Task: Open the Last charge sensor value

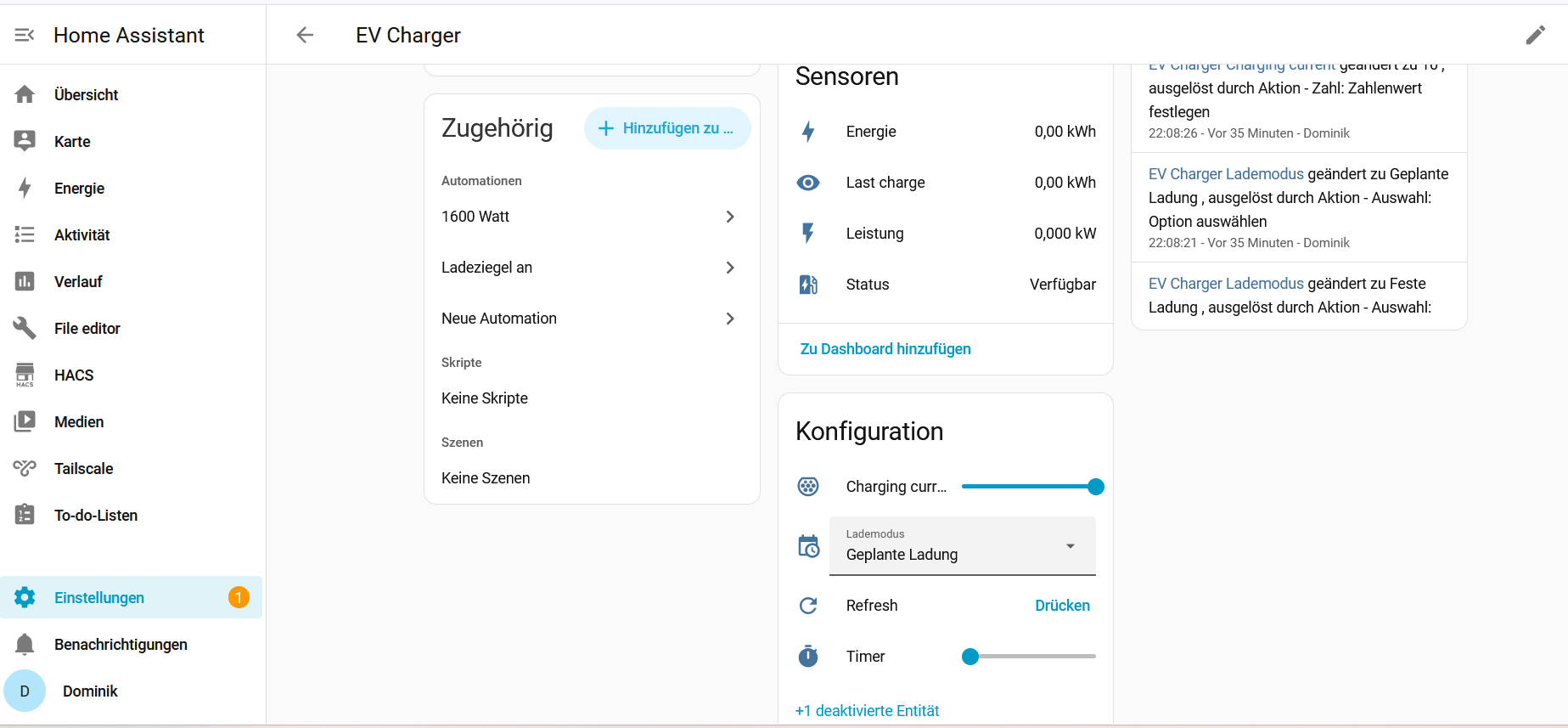Action: coord(1065,183)
